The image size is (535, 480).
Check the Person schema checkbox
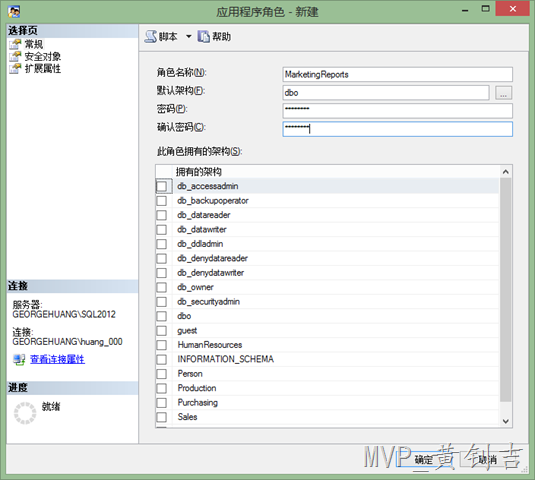[162, 374]
